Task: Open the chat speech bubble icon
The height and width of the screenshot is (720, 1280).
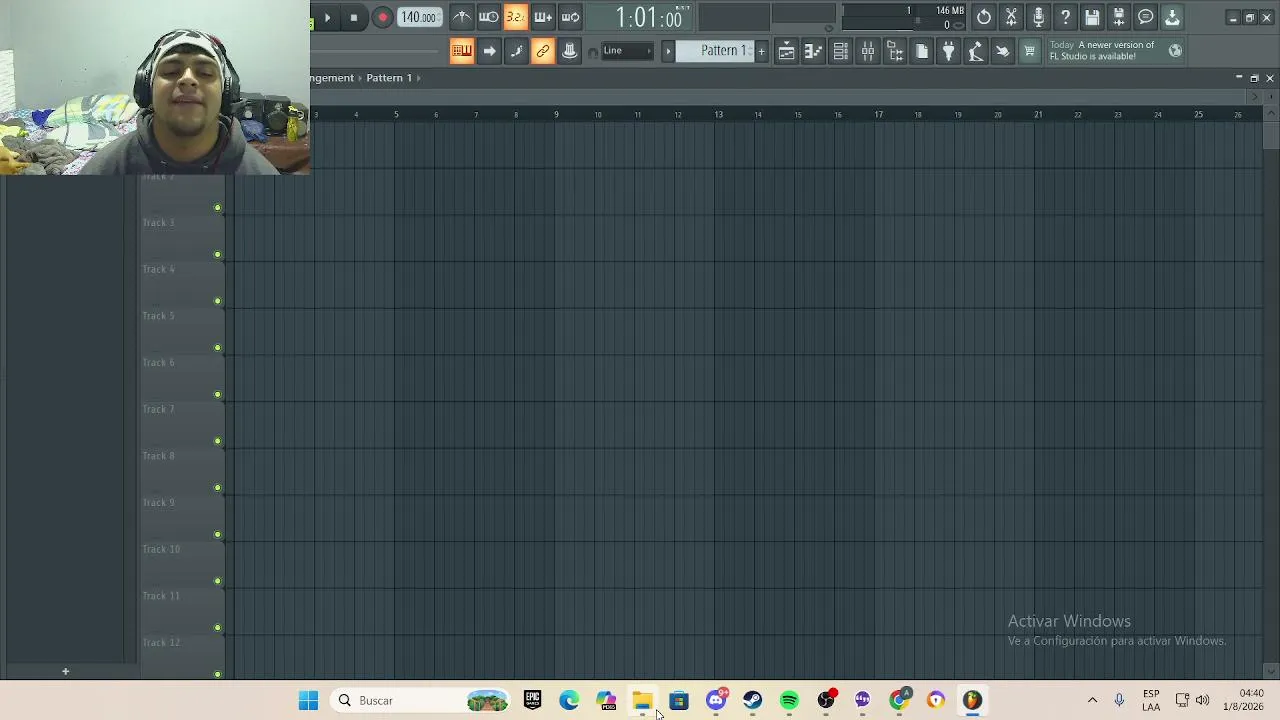Action: (1146, 17)
